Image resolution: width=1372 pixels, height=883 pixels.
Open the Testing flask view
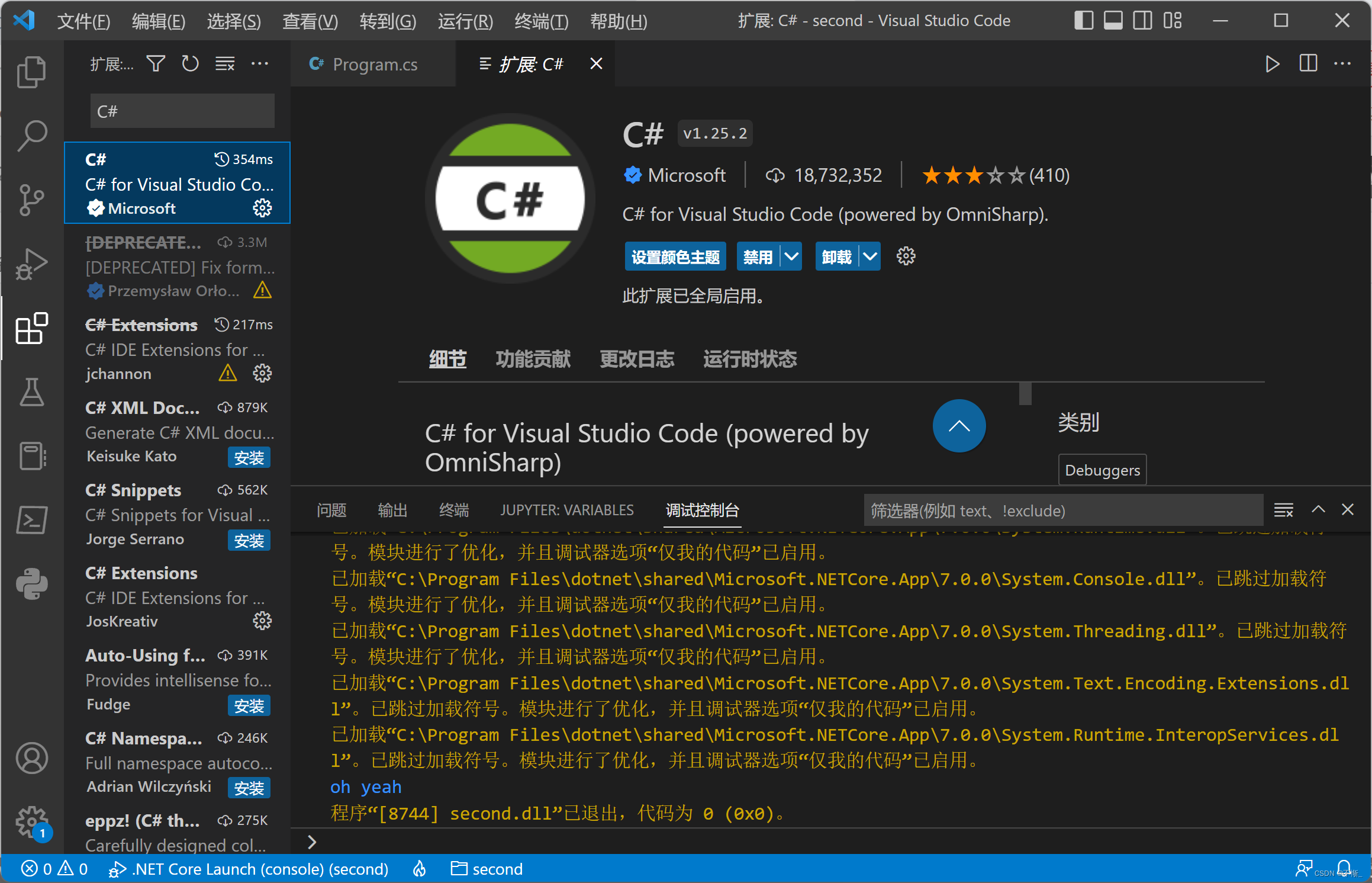(x=31, y=392)
